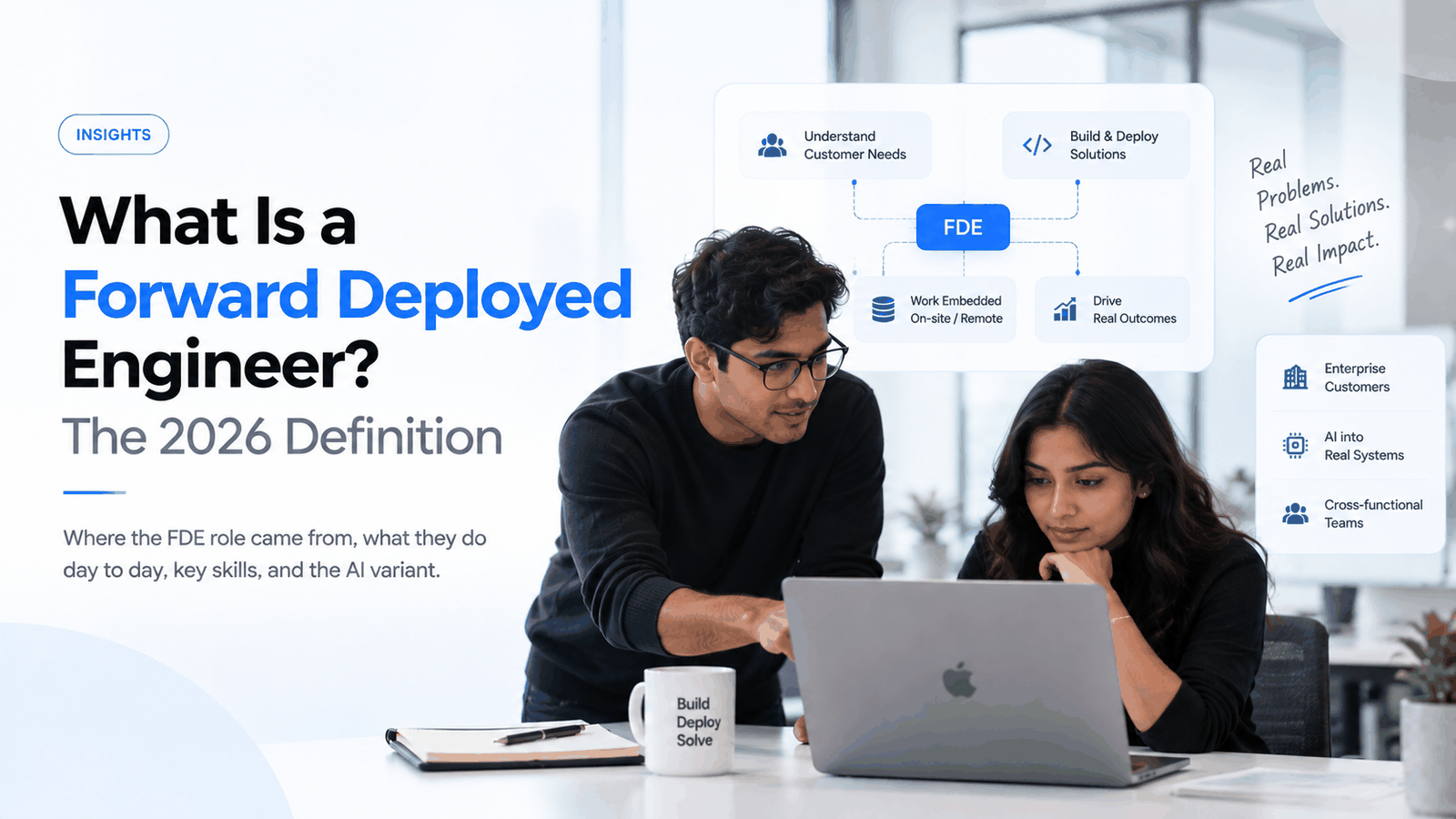Click the "Drive Real Outcomes" label

point(1134,309)
